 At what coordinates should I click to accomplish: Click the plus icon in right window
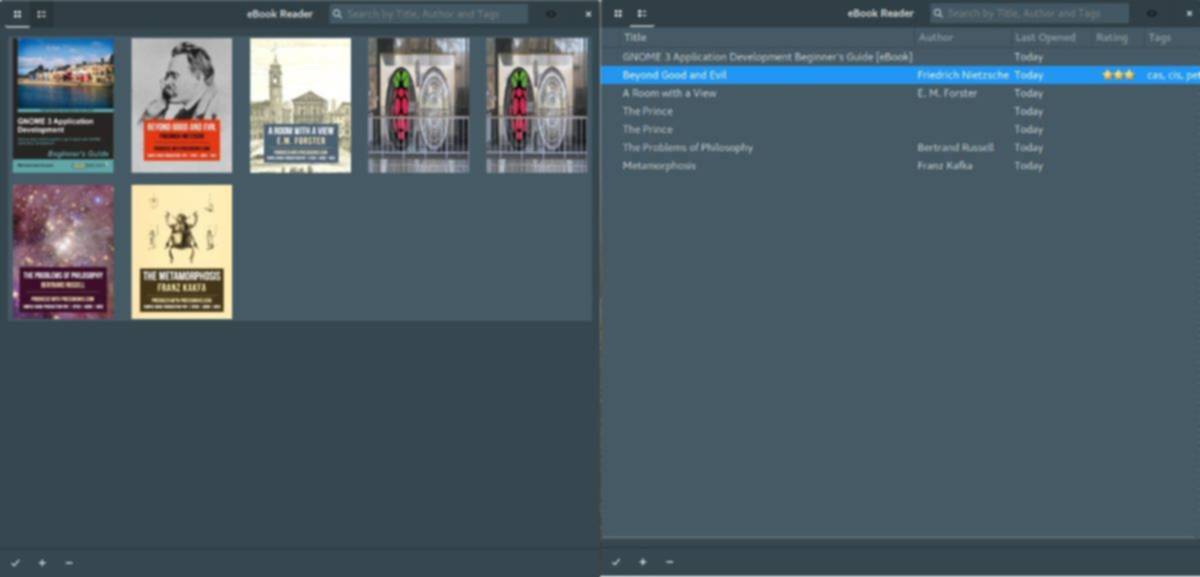pos(642,562)
